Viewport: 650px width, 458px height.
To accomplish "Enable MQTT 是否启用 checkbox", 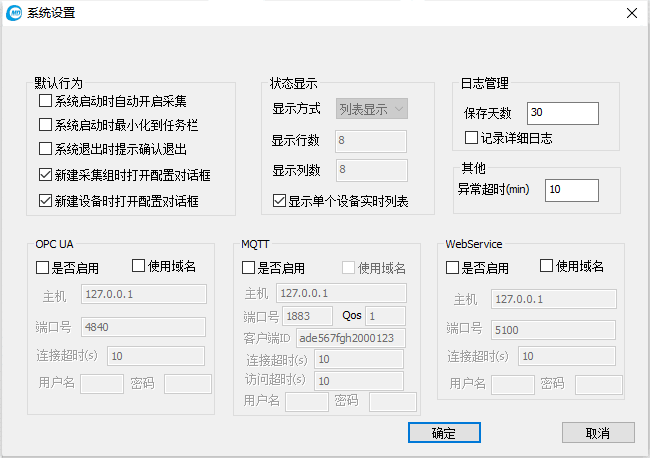I will [x=249, y=268].
